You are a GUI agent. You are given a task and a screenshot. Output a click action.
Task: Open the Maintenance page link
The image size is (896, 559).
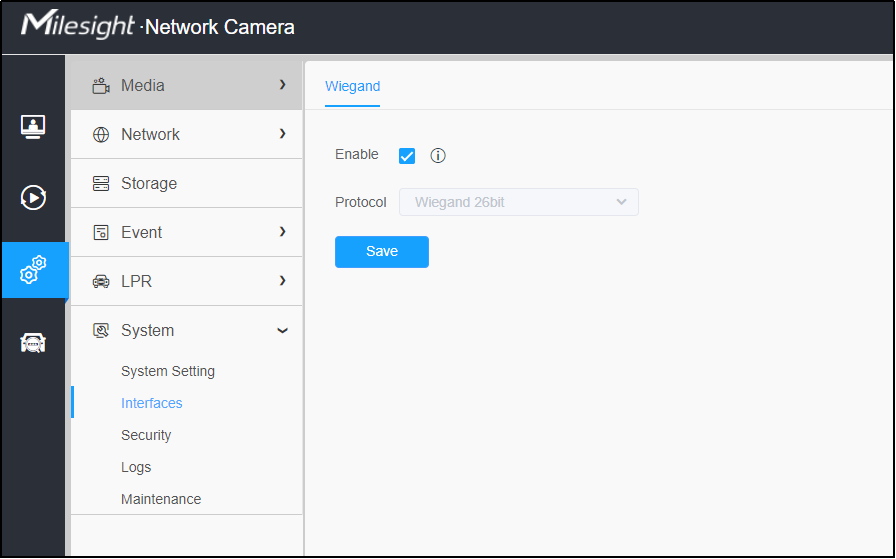click(161, 499)
